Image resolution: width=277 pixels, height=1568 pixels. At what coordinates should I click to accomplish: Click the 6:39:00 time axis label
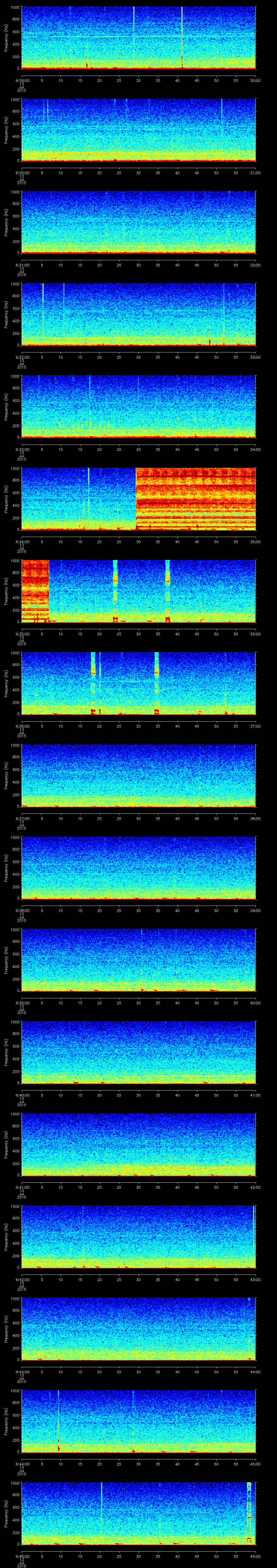pyautogui.click(x=22, y=1003)
